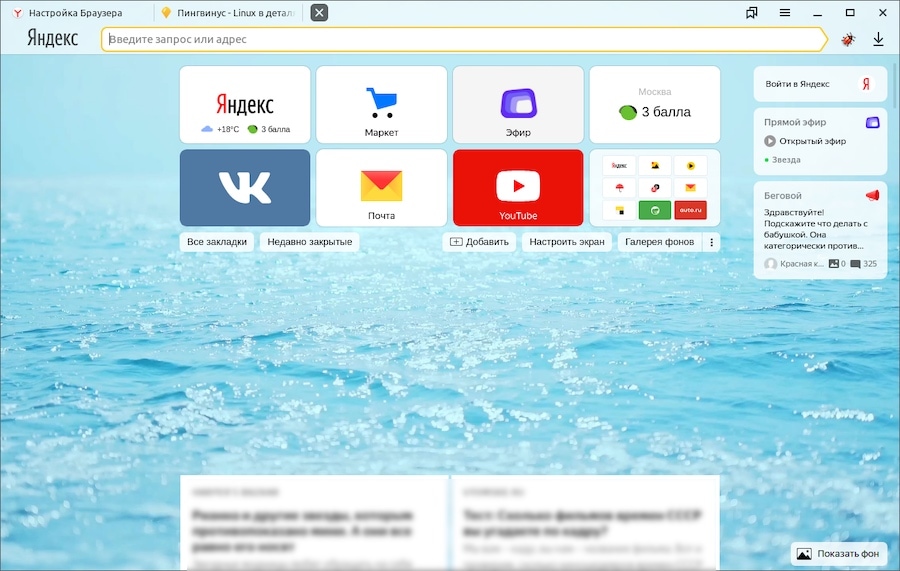
Task: Click the pictures icon in folder tile
Action: coord(654,165)
